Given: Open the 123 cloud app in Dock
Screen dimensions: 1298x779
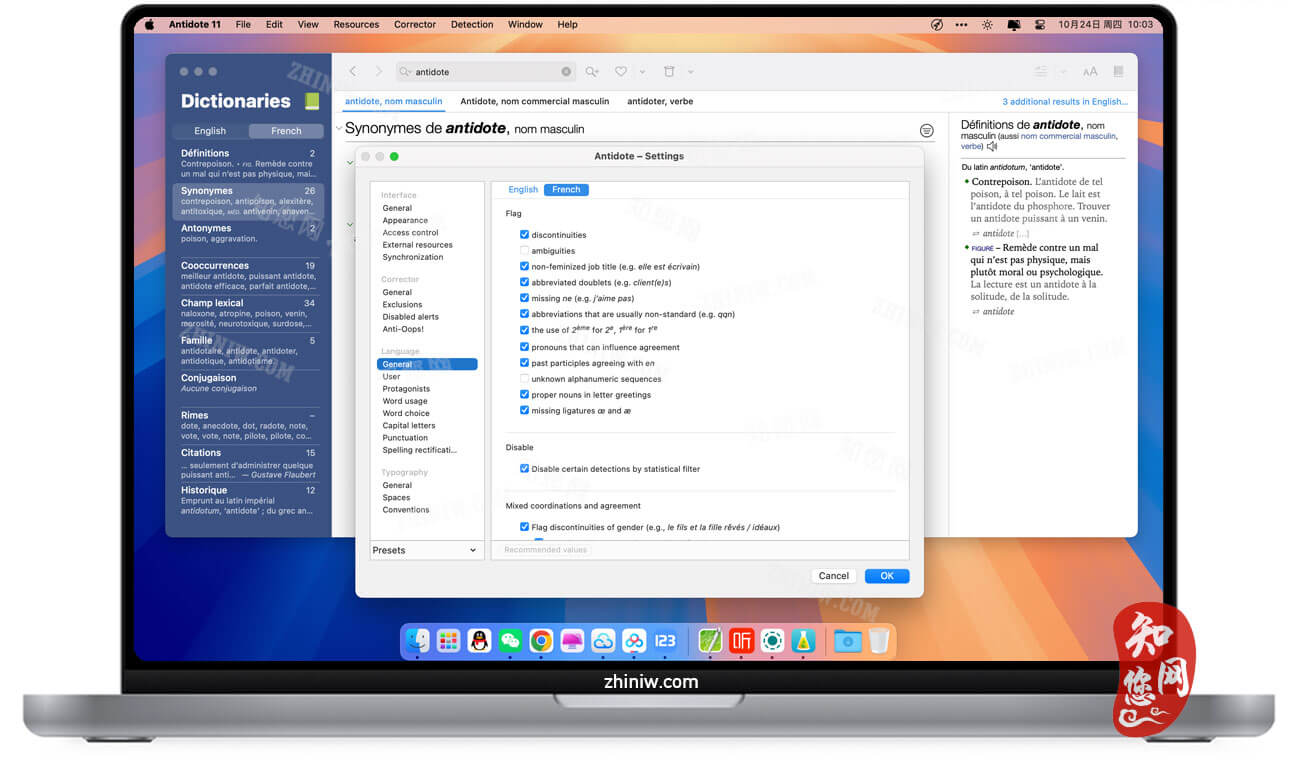Looking at the screenshot, I should (665, 641).
